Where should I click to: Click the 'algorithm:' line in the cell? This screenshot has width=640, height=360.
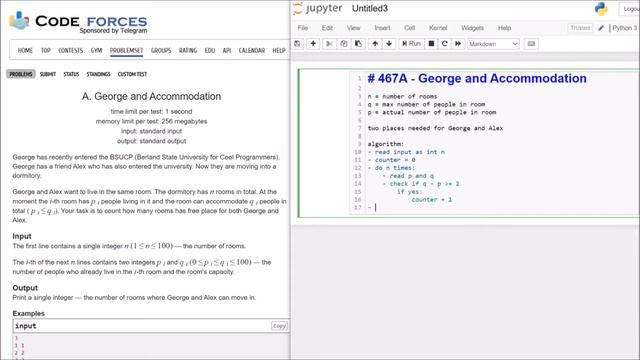click(386, 144)
